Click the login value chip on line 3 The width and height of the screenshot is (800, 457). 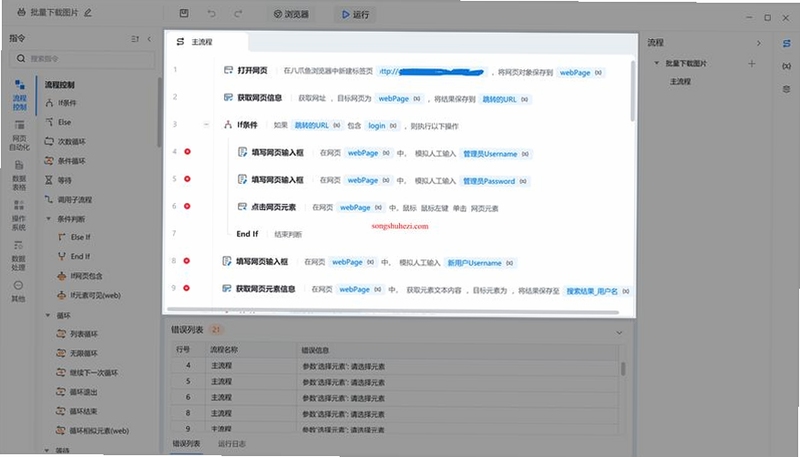[x=382, y=125]
